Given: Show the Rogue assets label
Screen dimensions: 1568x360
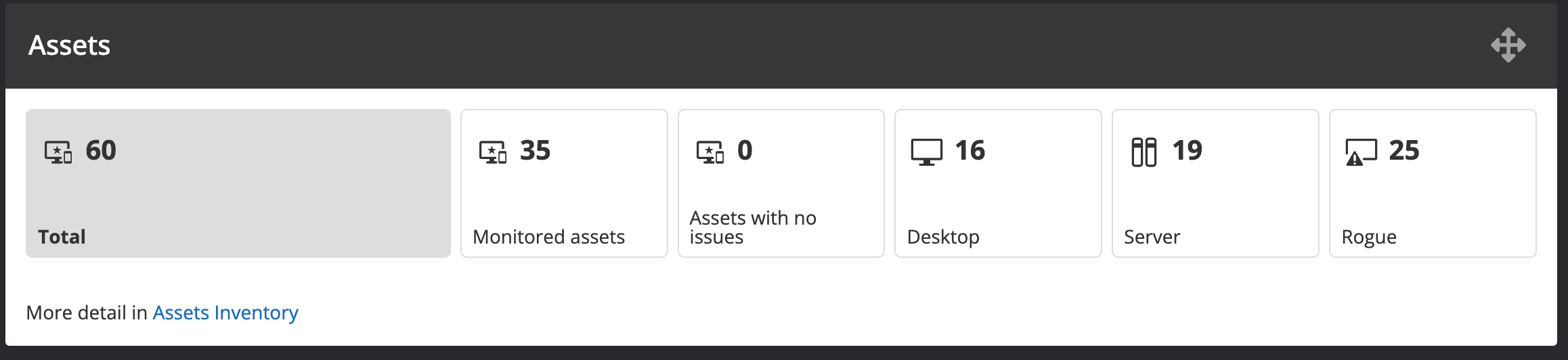Looking at the screenshot, I should 1369,237.
